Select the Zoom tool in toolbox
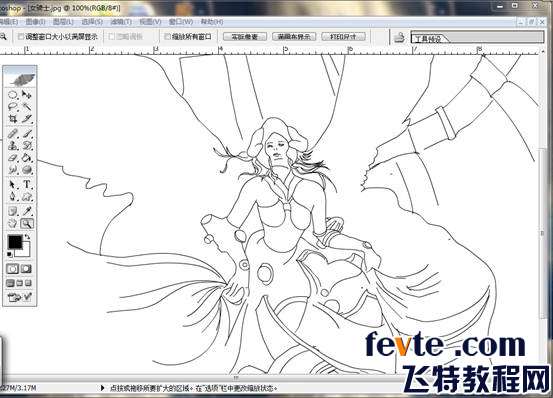Screen dimensions: 553x398 coord(27,224)
